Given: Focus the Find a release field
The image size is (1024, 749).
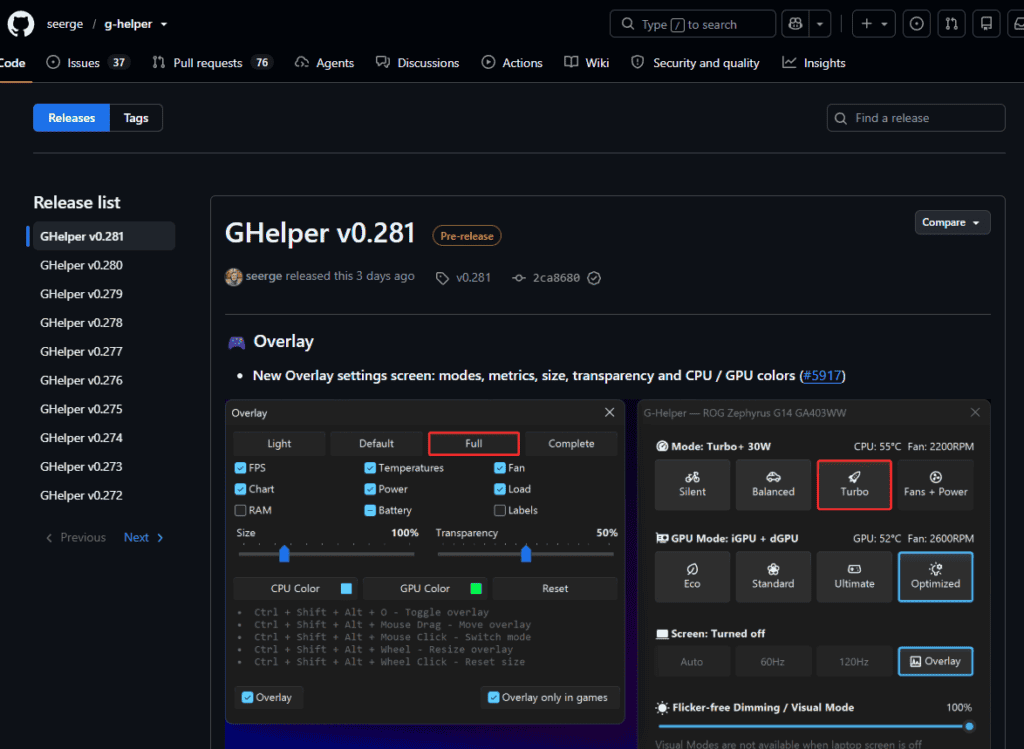Looking at the screenshot, I should point(916,118).
